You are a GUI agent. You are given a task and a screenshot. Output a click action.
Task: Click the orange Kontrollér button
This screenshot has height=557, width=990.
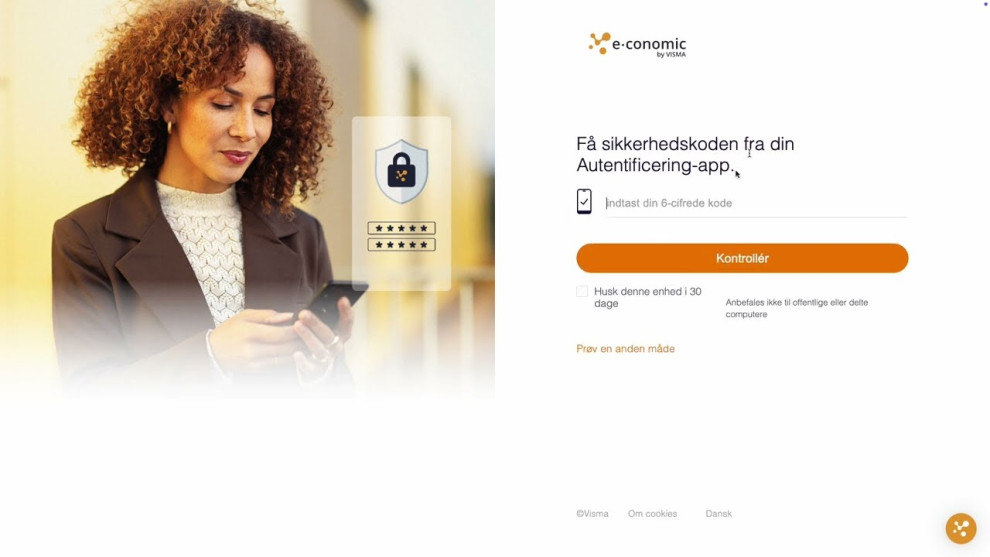tap(742, 258)
